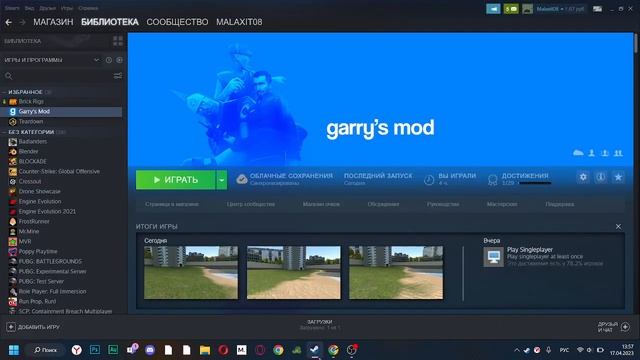The image size is (640, 360).
Task: Open Страница в магазине link
Action: tap(172, 204)
